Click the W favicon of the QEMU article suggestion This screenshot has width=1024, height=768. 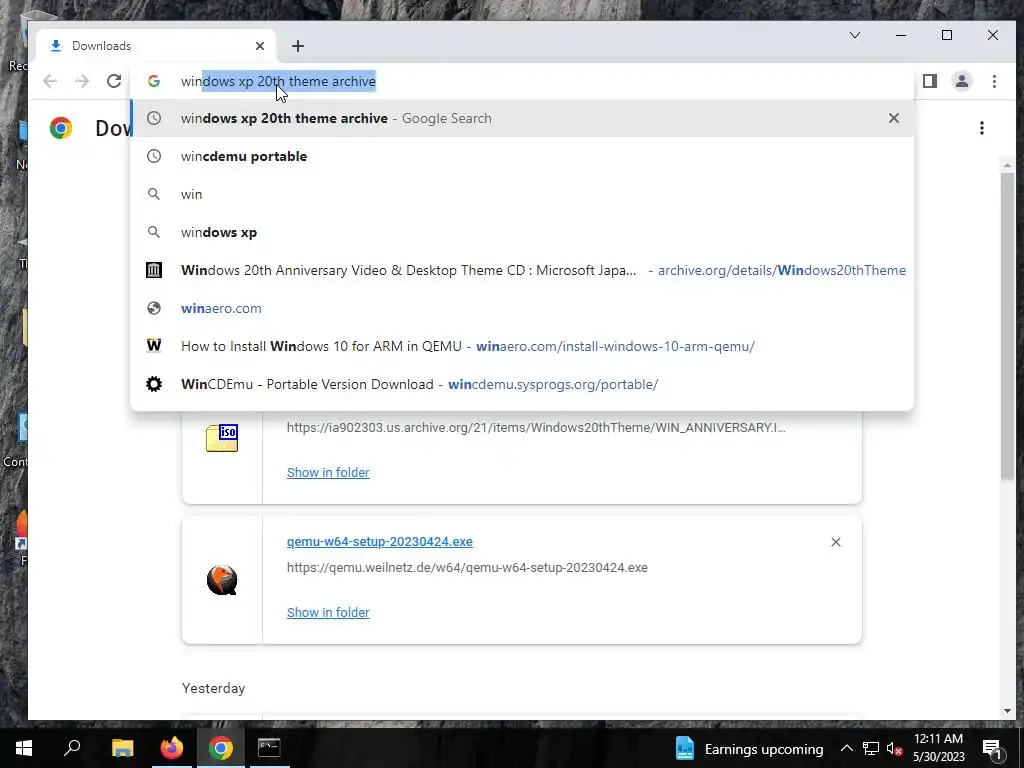point(154,345)
